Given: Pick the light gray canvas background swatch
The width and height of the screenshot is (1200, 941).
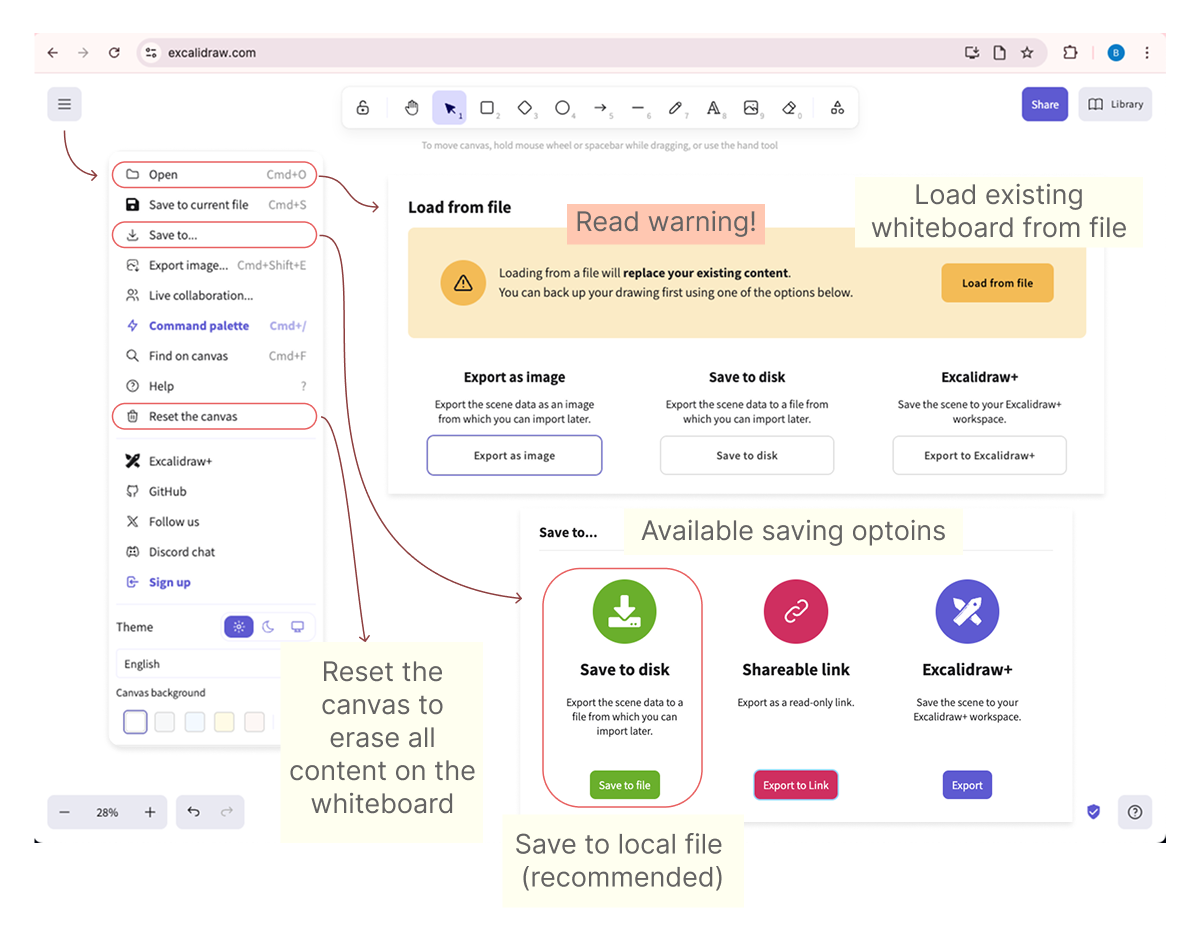Looking at the screenshot, I should (165, 721).
